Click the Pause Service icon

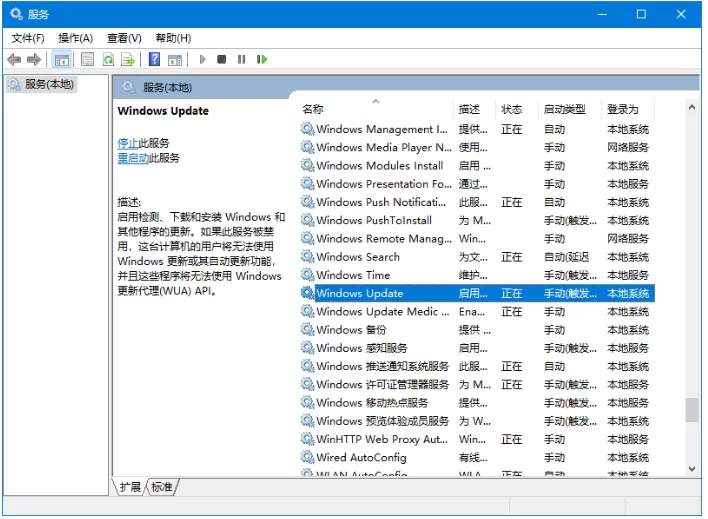tap(242, 59)
